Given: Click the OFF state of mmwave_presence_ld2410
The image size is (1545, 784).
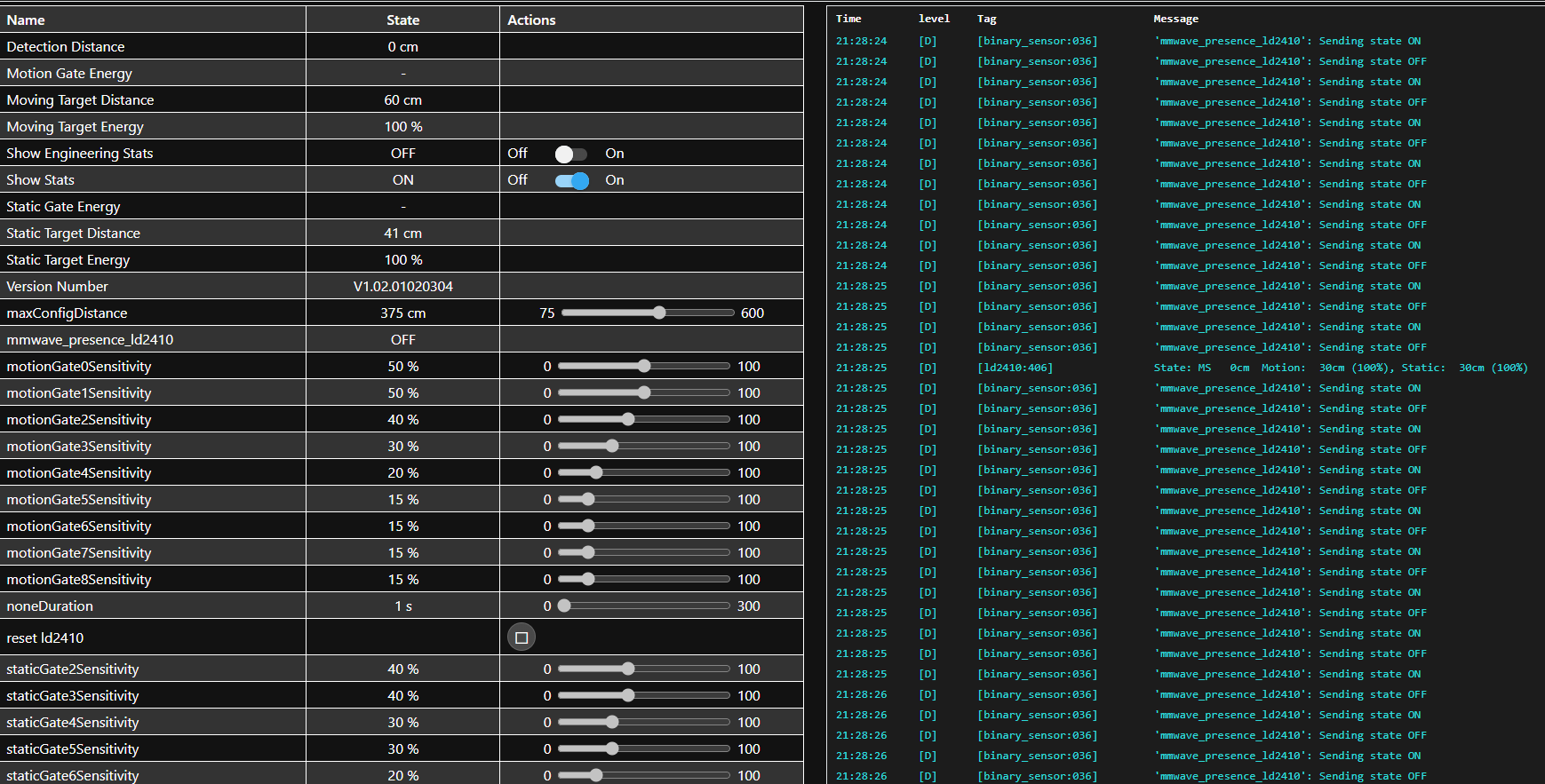Looking at the screenshot, I should click(x=403, y=339).
